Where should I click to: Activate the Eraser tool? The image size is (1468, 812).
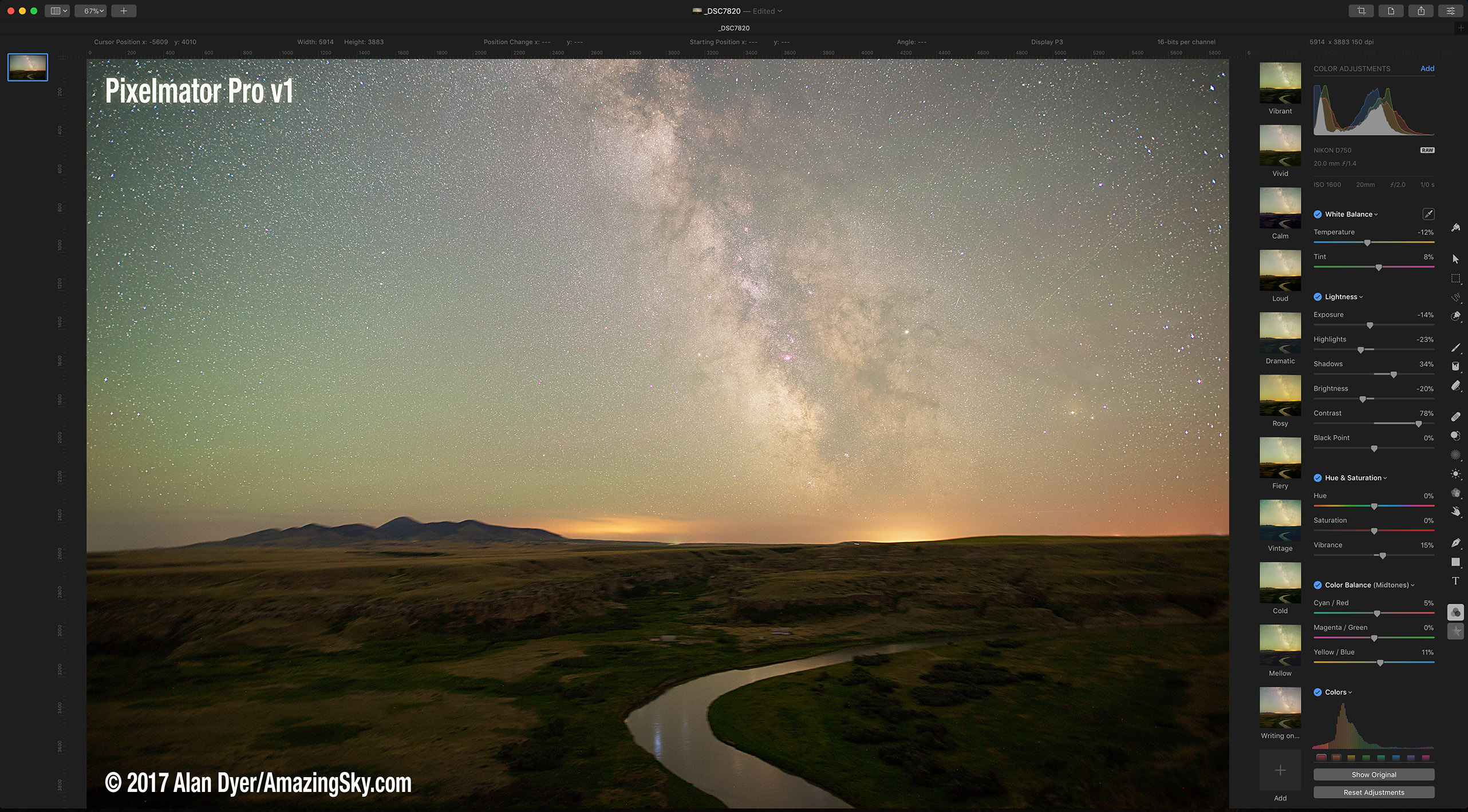tap(1455, 386)
